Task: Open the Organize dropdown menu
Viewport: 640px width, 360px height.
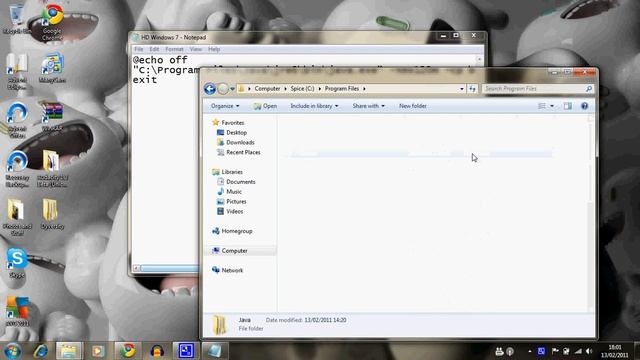Action: pyautogui.click(x=225, y=106)
